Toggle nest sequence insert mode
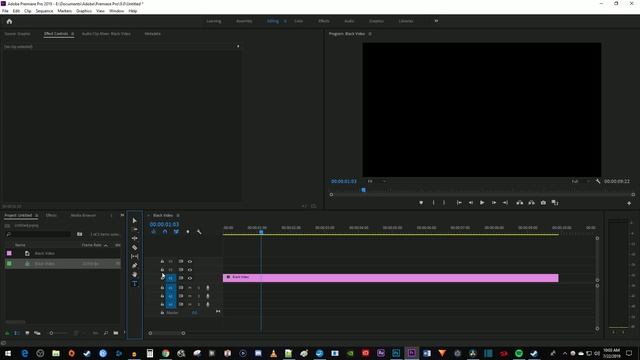 point(153,232)
